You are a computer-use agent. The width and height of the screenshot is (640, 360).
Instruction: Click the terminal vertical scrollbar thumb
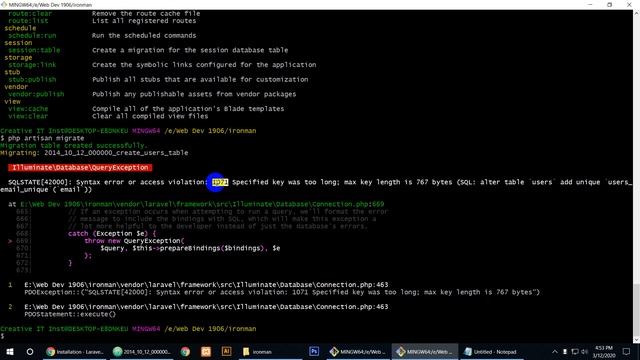636,310
